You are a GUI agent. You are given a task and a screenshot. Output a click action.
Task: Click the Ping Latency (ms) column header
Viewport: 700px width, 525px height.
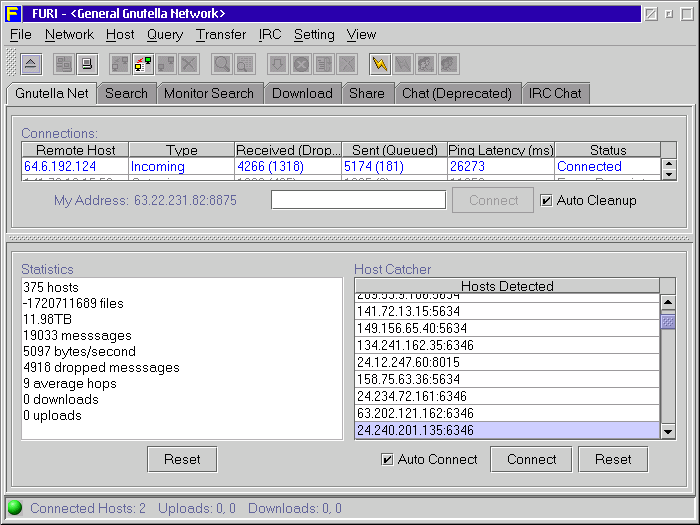point(501,150)
